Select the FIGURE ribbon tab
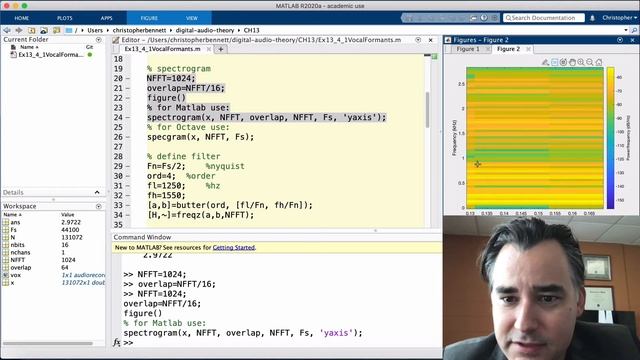640x360 pixels. pyautogui.click(x=149, y=18)
